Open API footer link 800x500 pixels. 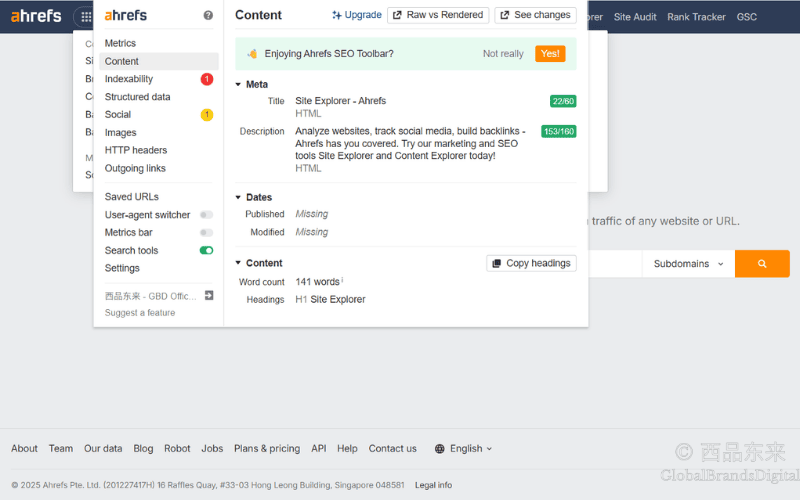[x=319, y=448]
